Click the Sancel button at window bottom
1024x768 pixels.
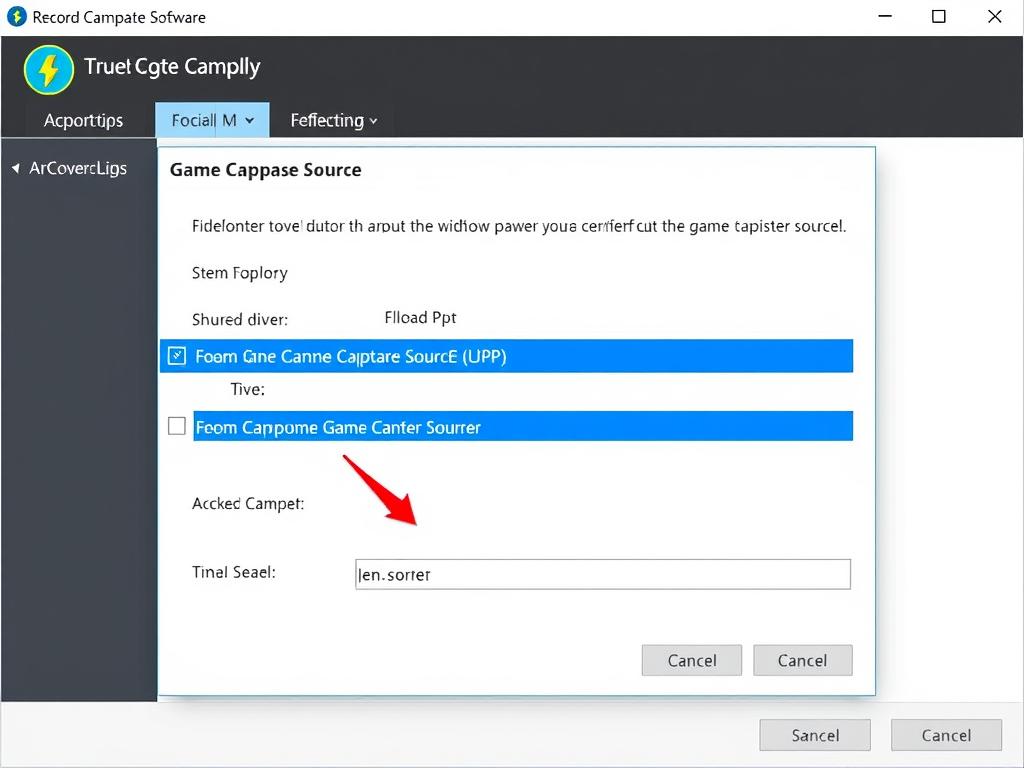815,735
